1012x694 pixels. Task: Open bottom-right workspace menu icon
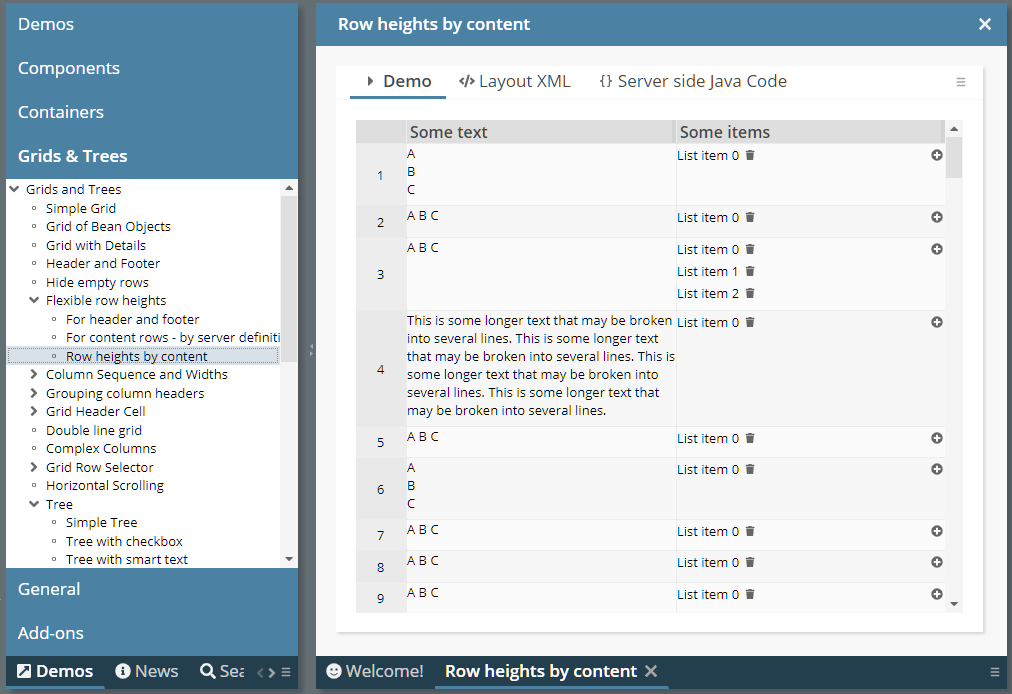click(x=994, y=672)
